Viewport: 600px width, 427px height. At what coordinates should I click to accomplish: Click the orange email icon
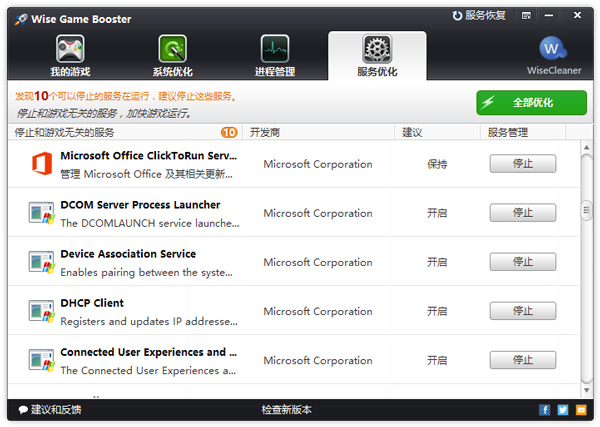[x=581, y=410]
